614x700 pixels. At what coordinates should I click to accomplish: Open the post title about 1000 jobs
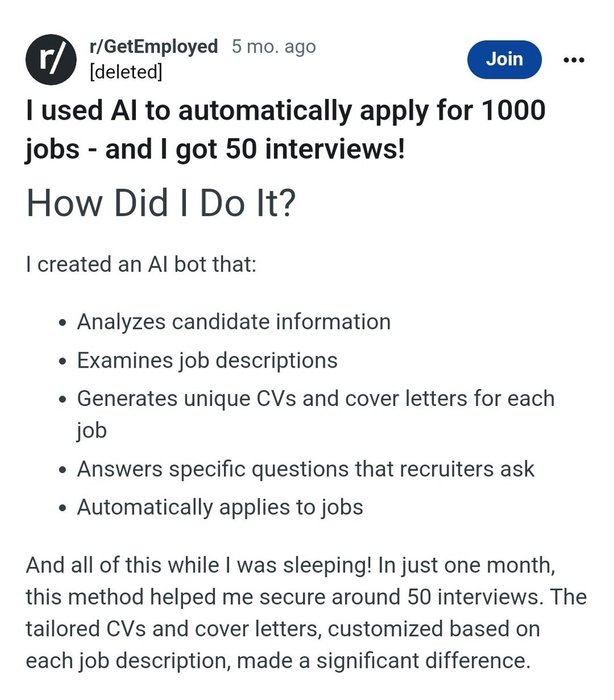(x=285, y=129)
